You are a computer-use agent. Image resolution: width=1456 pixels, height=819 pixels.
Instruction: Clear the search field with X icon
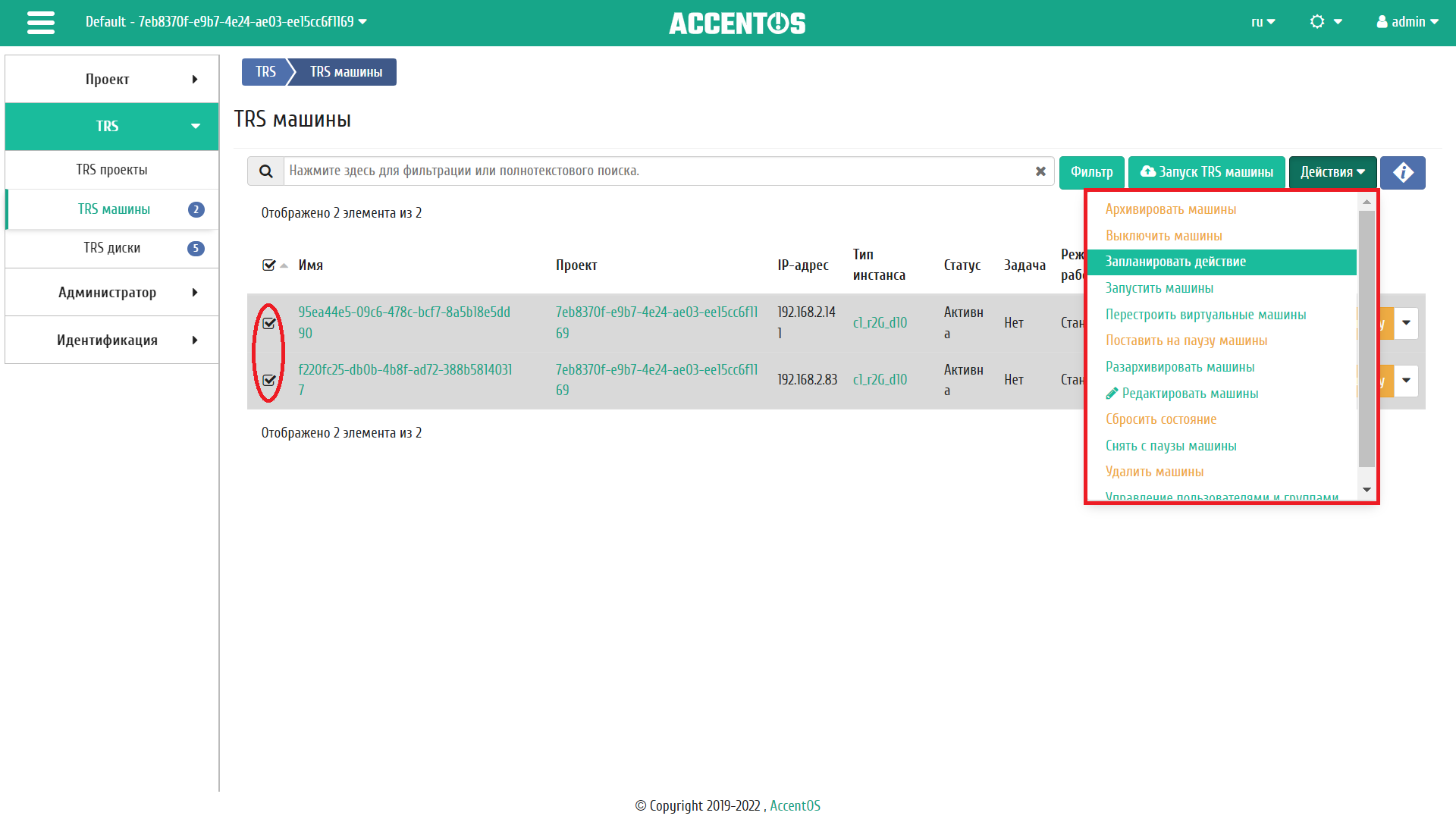click(x=1040, y=171)
